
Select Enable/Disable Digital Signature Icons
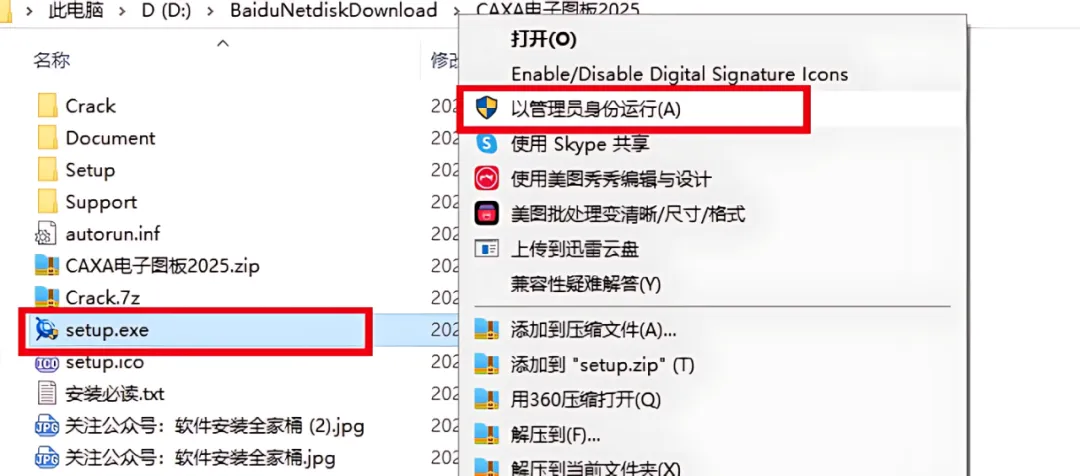click(x=679, y=74)
